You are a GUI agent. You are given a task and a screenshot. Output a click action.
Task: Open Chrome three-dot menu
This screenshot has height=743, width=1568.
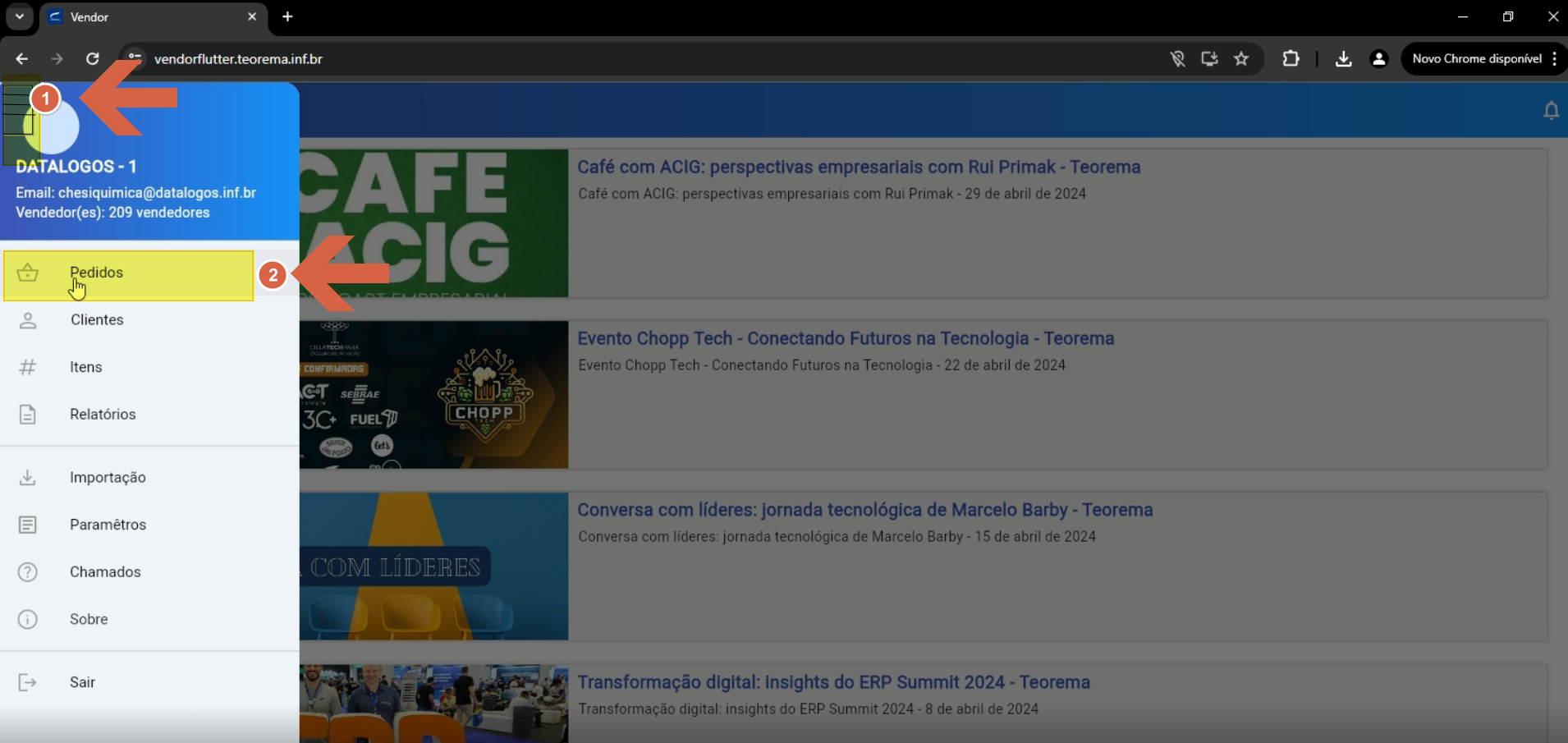(x=1555, y=59)
